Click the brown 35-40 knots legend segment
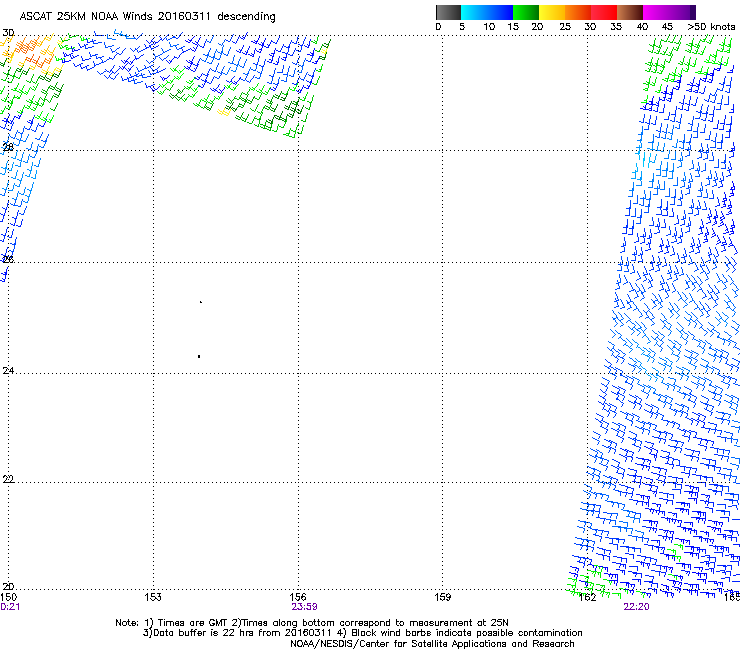This screenshot has width=740, height=650. [x=630, y=12]
